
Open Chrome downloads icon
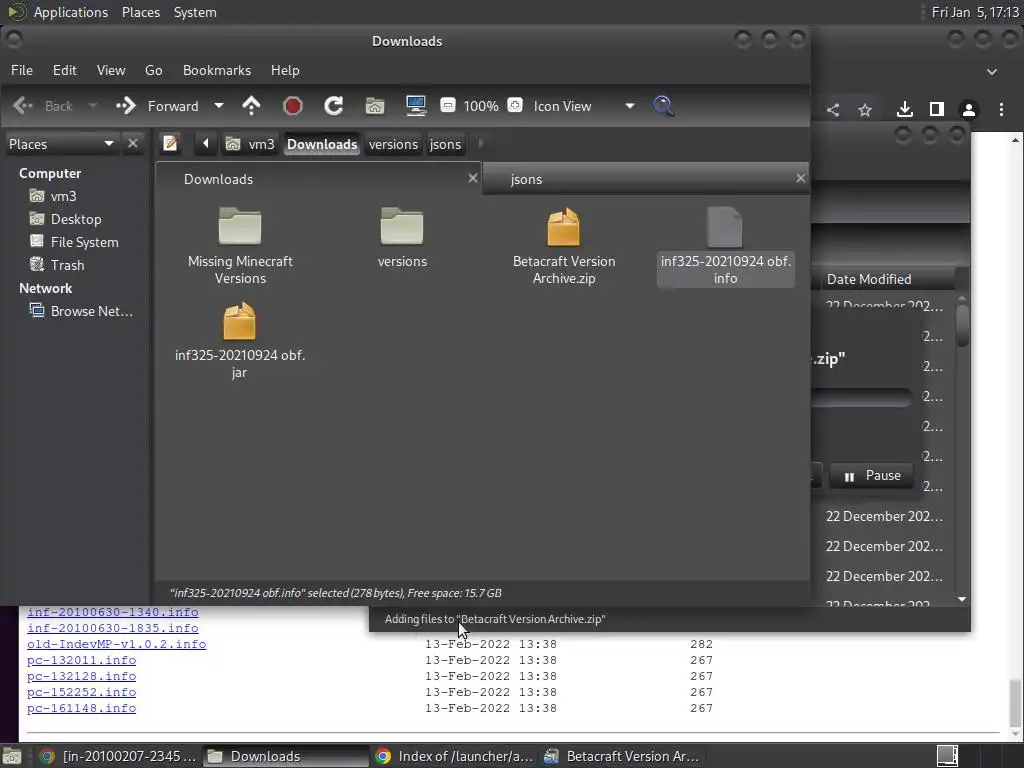(x=904, y=110)
